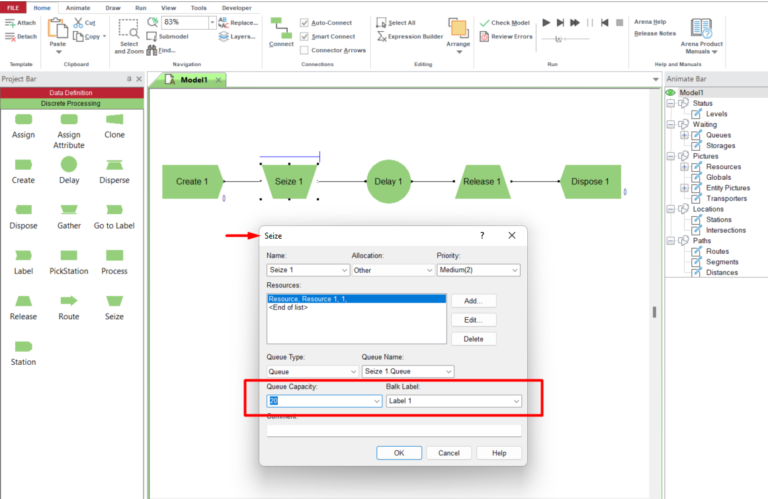Switch to the Developer ribbon tab

click(237, 8)
